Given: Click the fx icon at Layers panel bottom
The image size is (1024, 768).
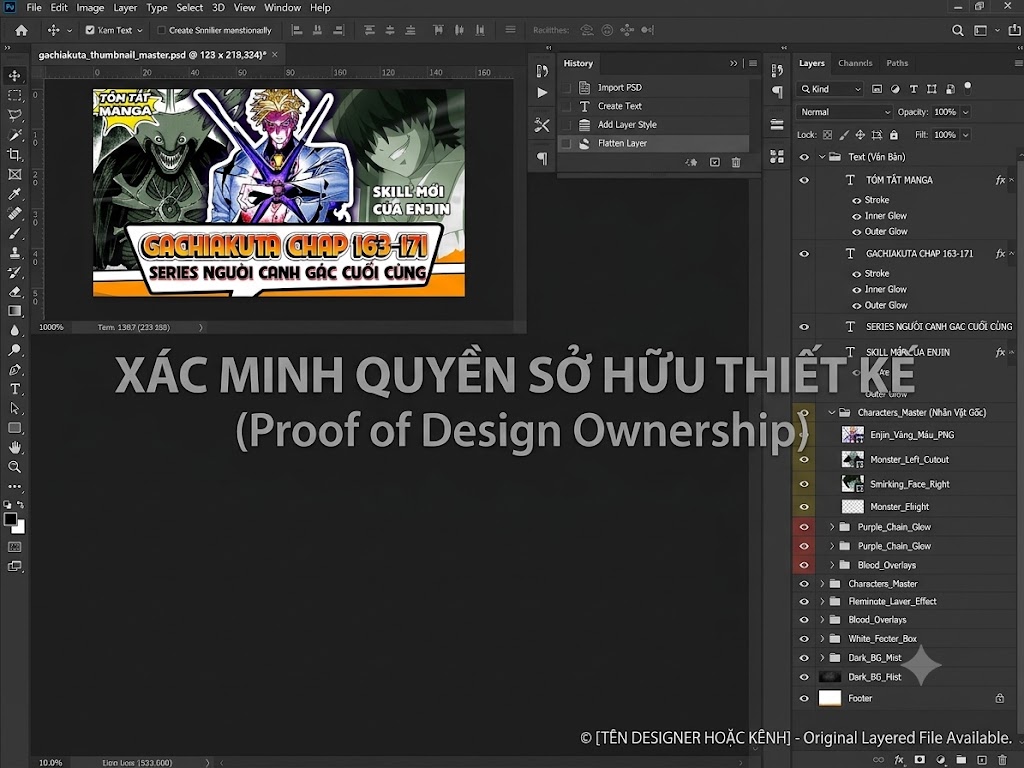Looking at the screenshot, I should click(x=899, y=760).
